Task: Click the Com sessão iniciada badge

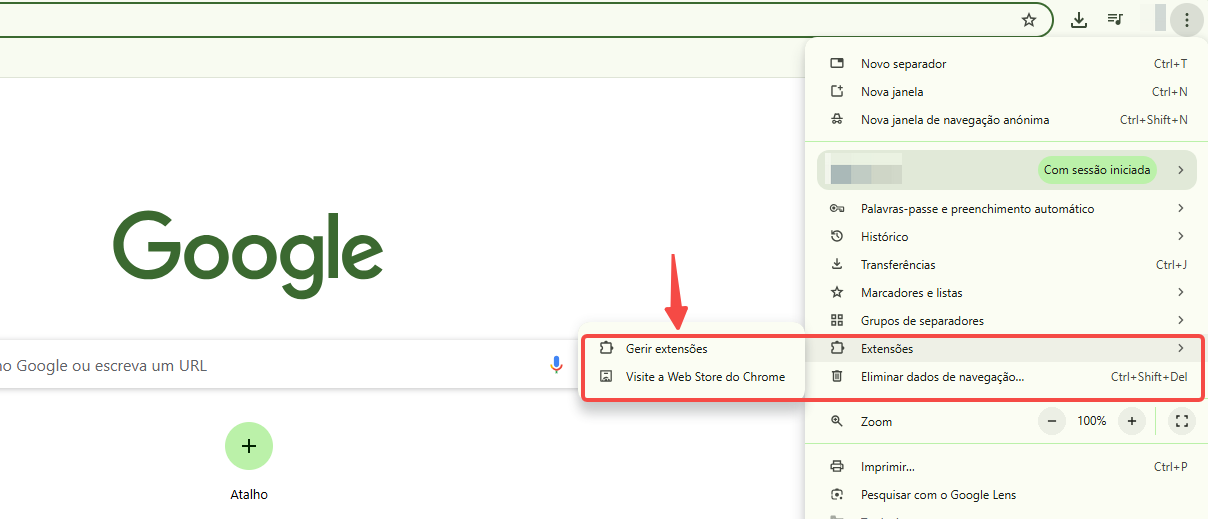Action: tap(1096, 170)
